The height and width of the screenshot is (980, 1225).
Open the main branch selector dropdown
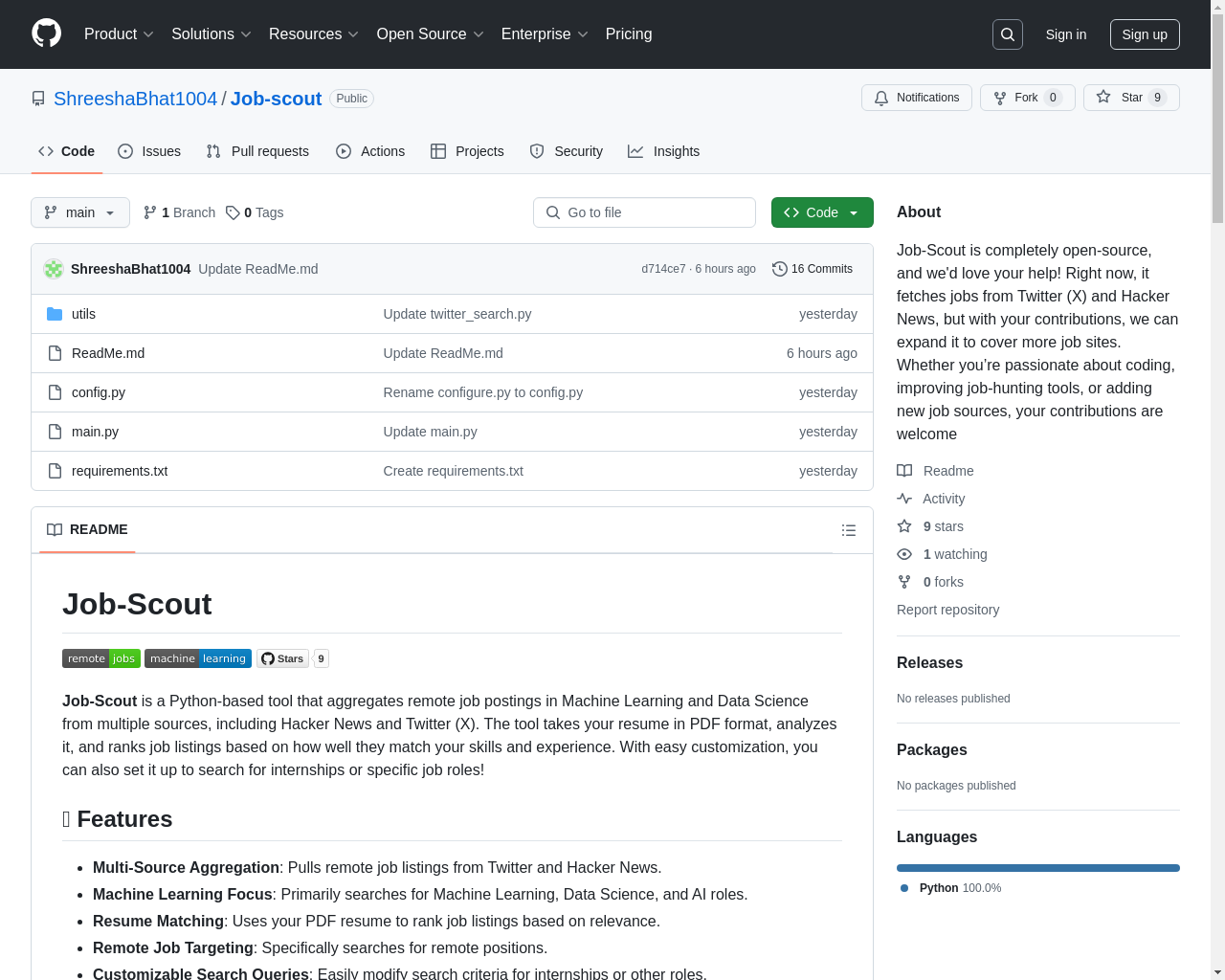point(80,212)
